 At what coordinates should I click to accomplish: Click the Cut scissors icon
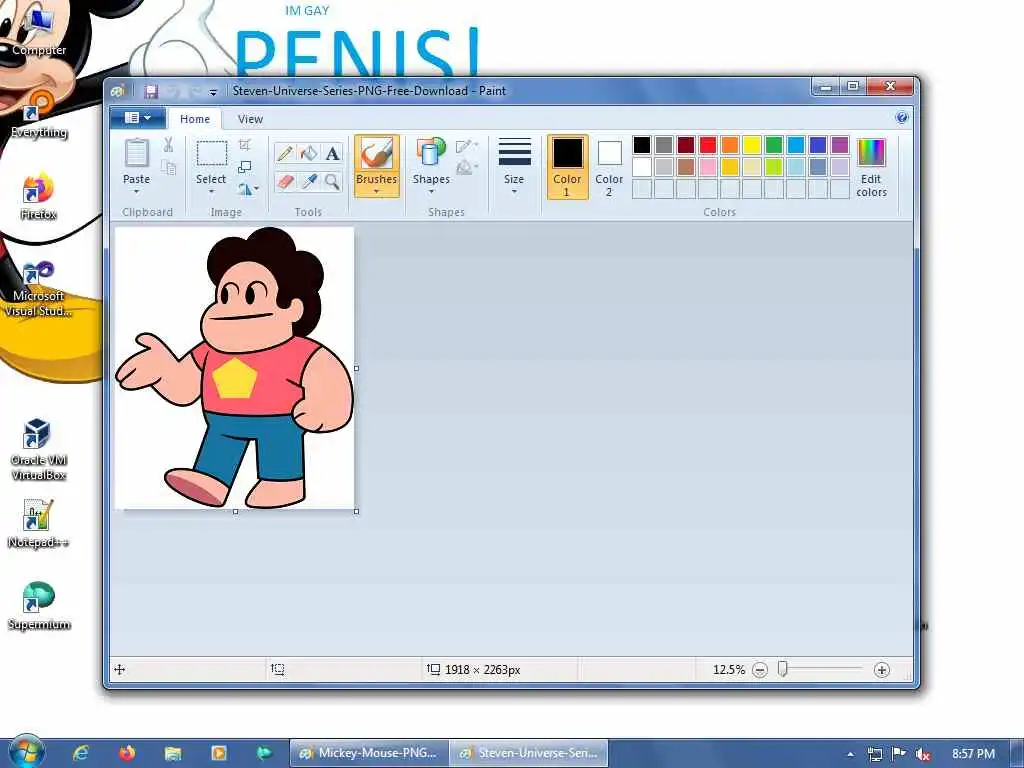tap(168, 144)
